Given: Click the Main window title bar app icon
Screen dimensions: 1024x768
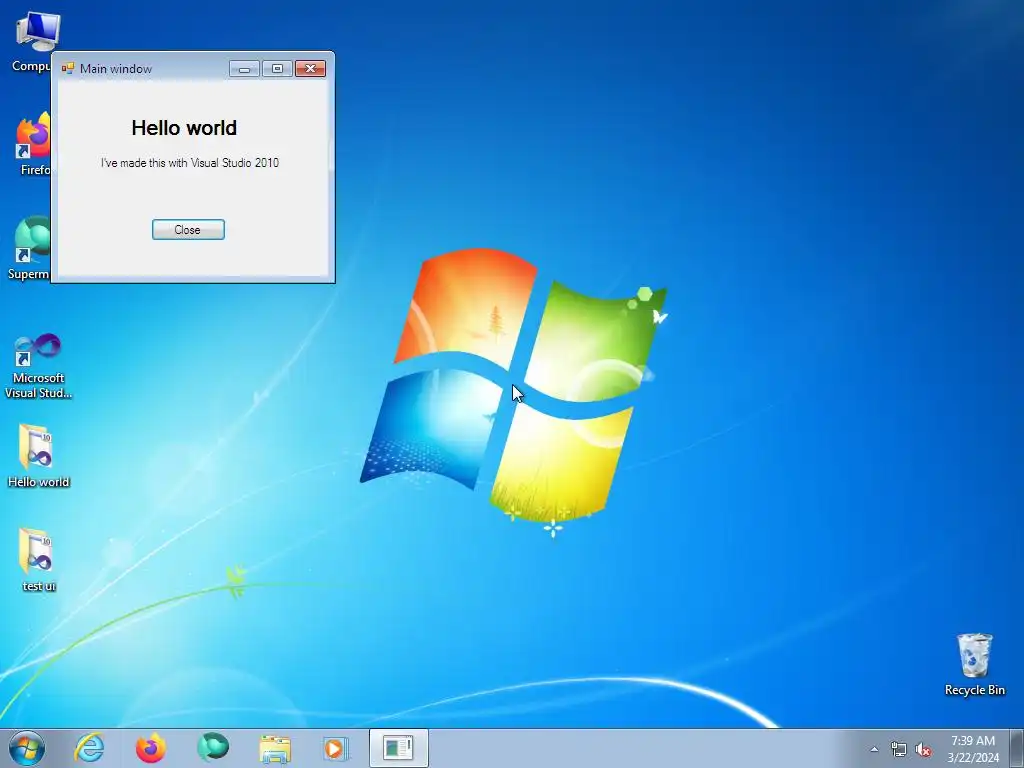Looking at the screenshot, I should [67, 69].
